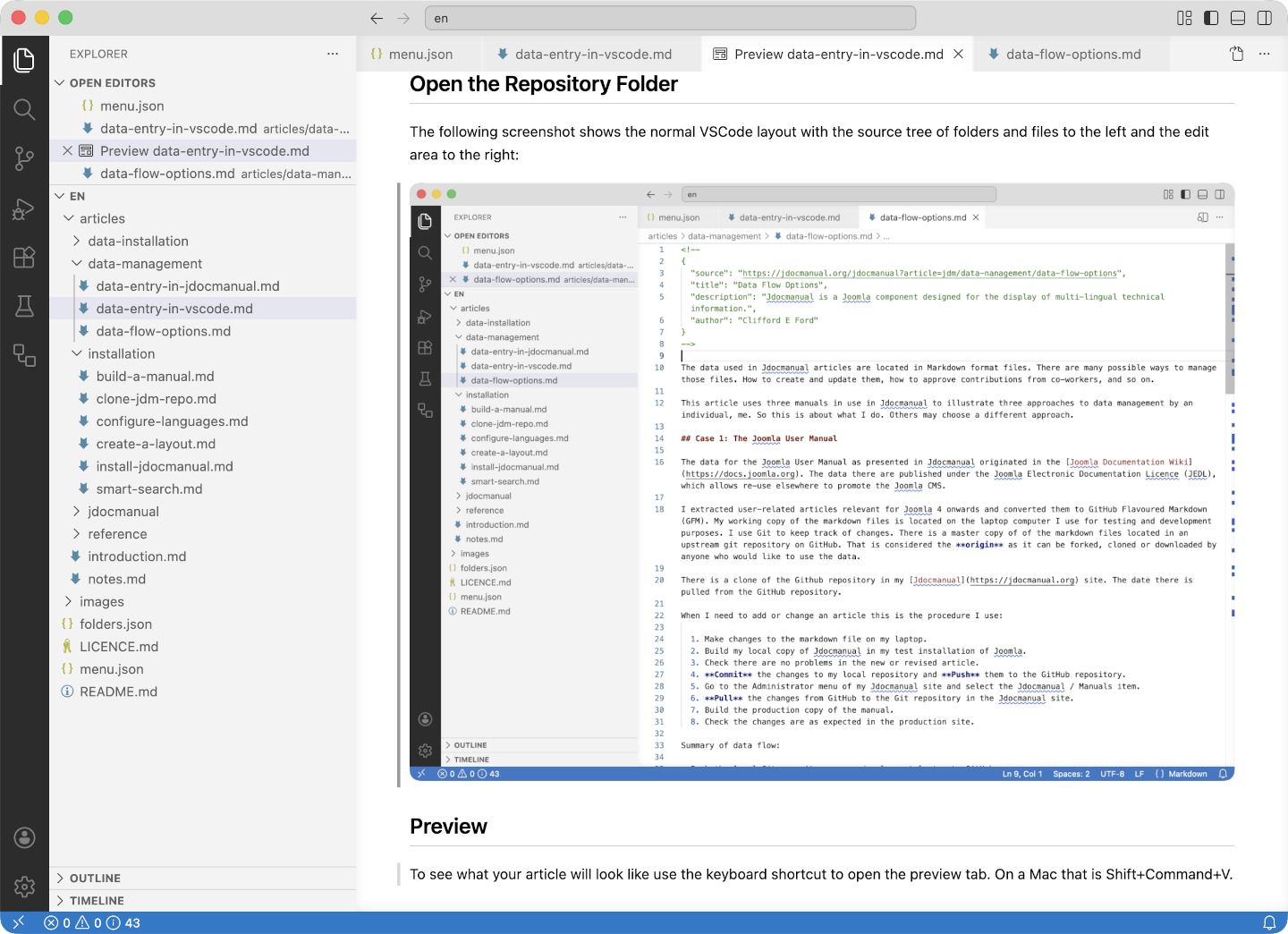Toggle primary side bar visibility
Screen dimensions: 1288x934
(x=1211, y=18)
